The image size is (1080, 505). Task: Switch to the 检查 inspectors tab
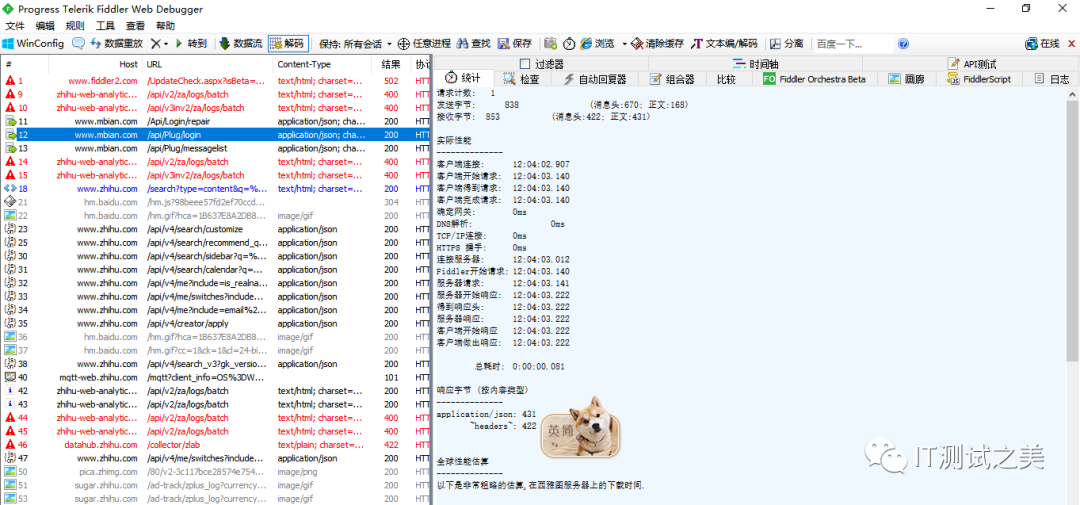tap(521, 79)
